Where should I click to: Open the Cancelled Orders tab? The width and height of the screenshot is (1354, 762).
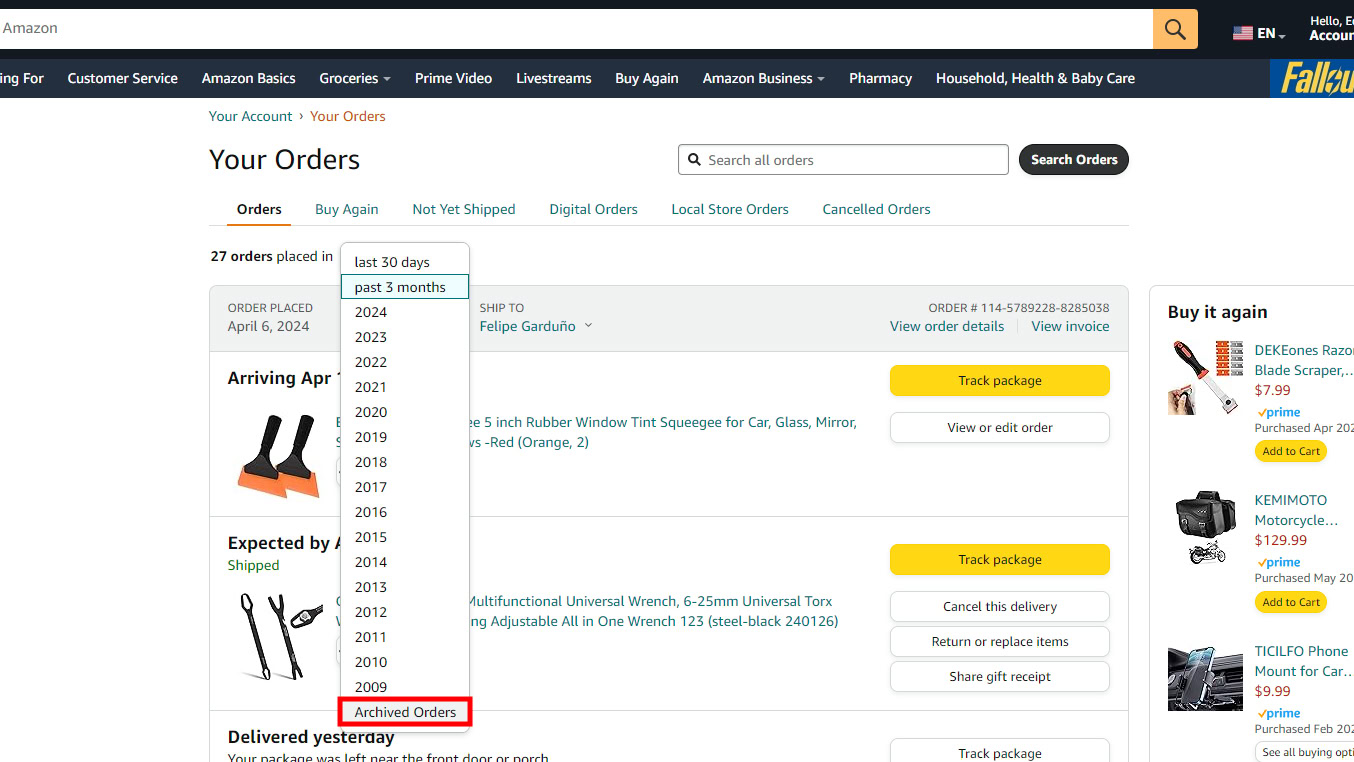[876, 209]
